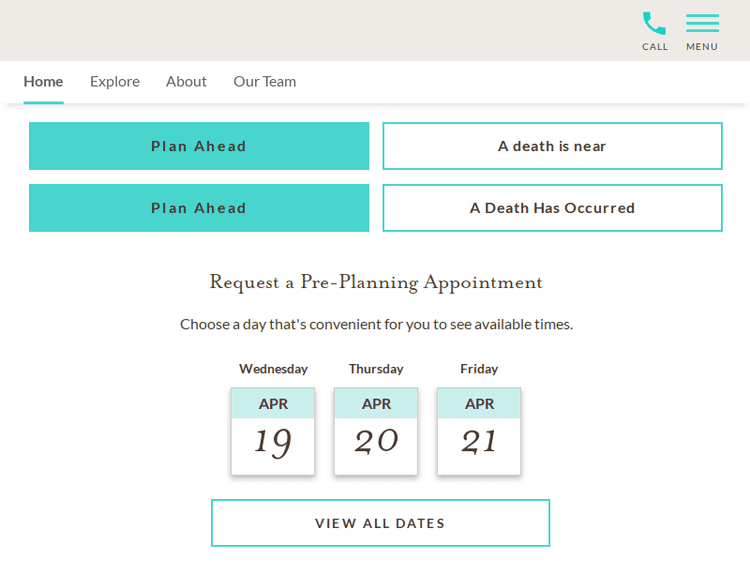Switch to the Home tab

pos(43,81)
